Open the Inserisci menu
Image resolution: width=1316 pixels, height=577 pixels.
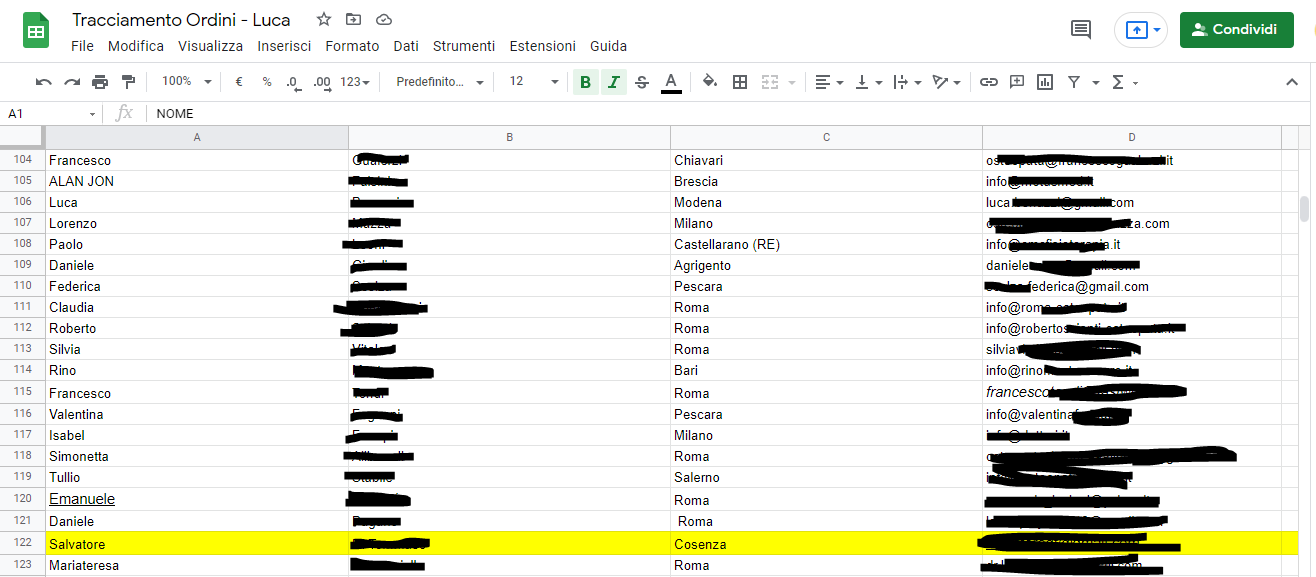tap(284, 46)
